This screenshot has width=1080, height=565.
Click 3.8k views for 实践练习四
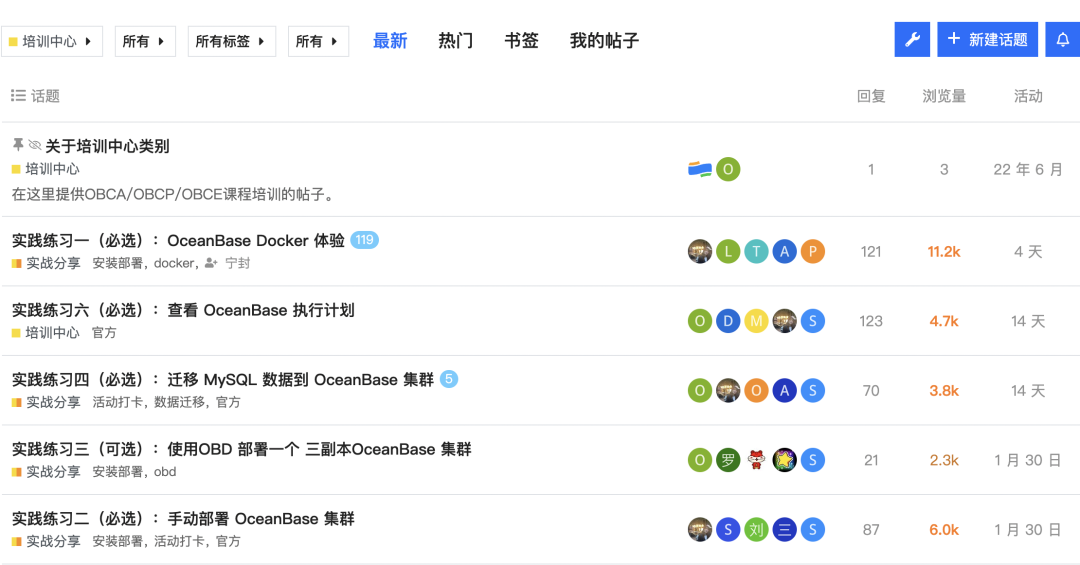coord(944,391)
